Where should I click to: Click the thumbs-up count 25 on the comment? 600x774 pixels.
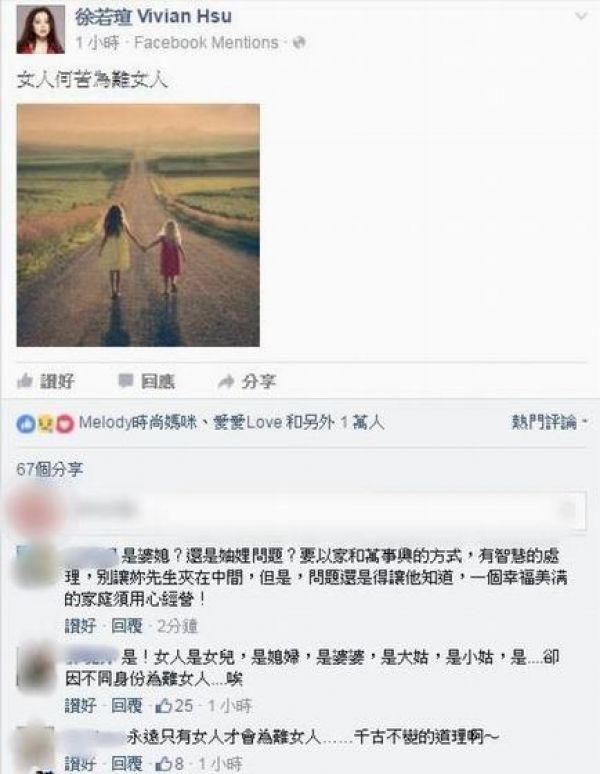point(175,705)
